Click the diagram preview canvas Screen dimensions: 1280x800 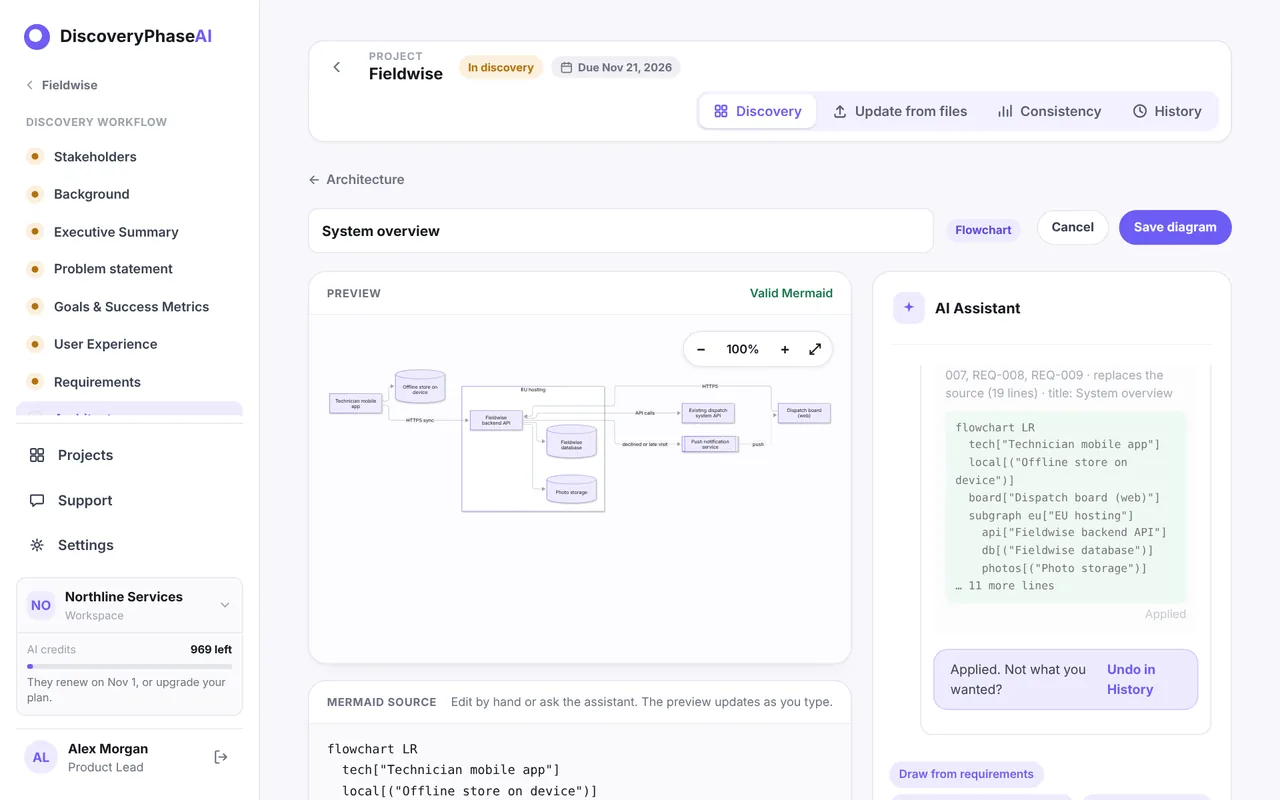click(580, 488)
